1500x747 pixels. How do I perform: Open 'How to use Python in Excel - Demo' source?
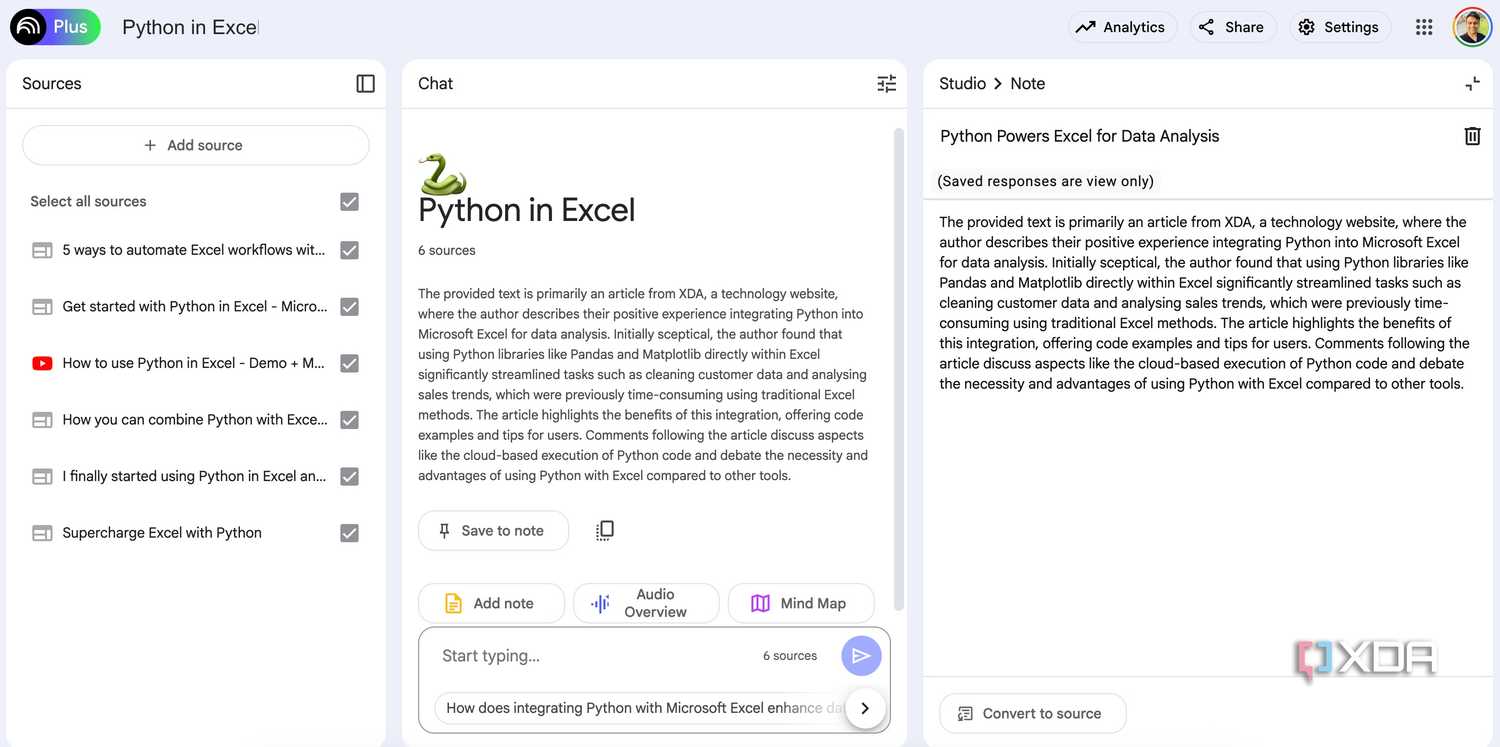(194, 364)
